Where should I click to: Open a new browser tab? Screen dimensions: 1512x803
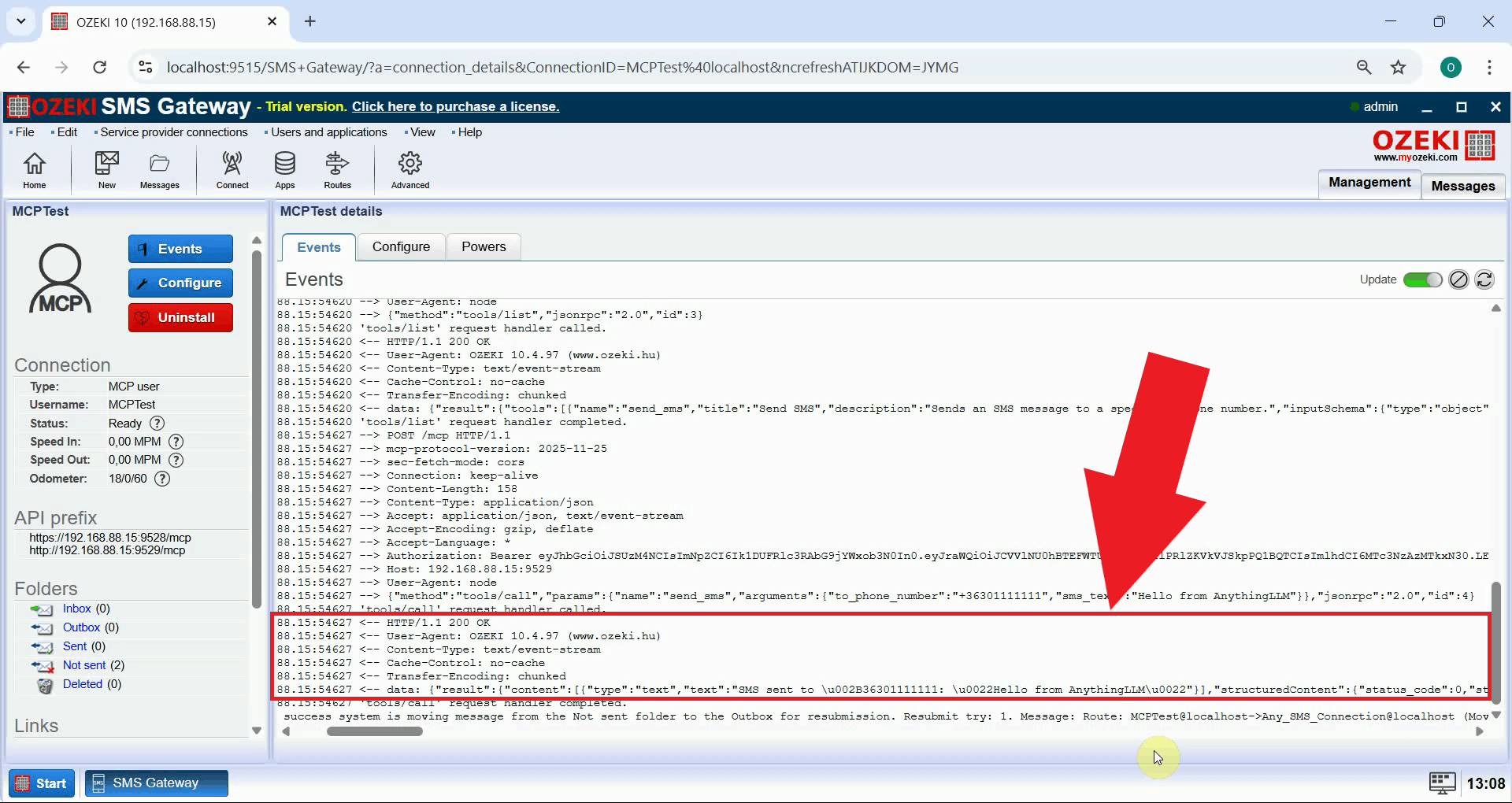[310, 21]
